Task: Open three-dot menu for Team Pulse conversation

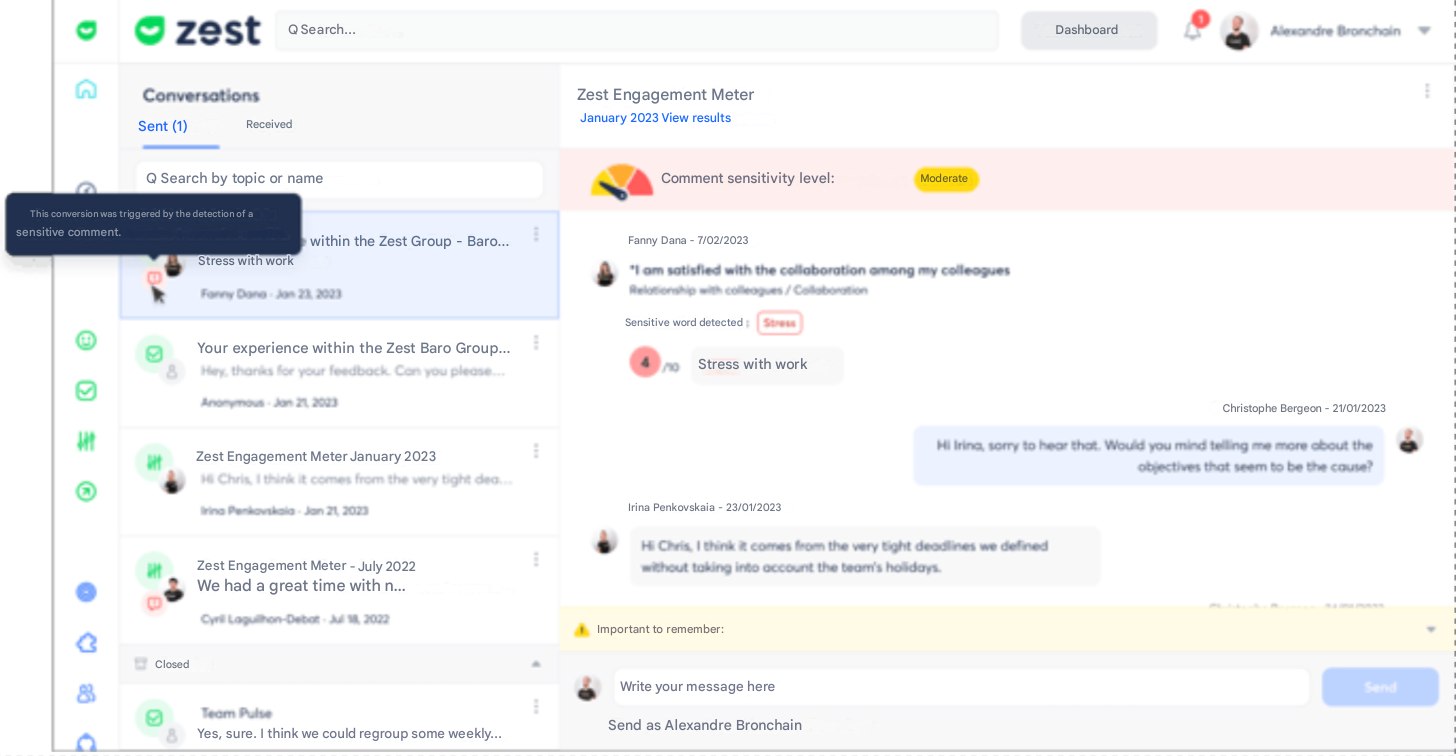Action: tap(536, 707)
